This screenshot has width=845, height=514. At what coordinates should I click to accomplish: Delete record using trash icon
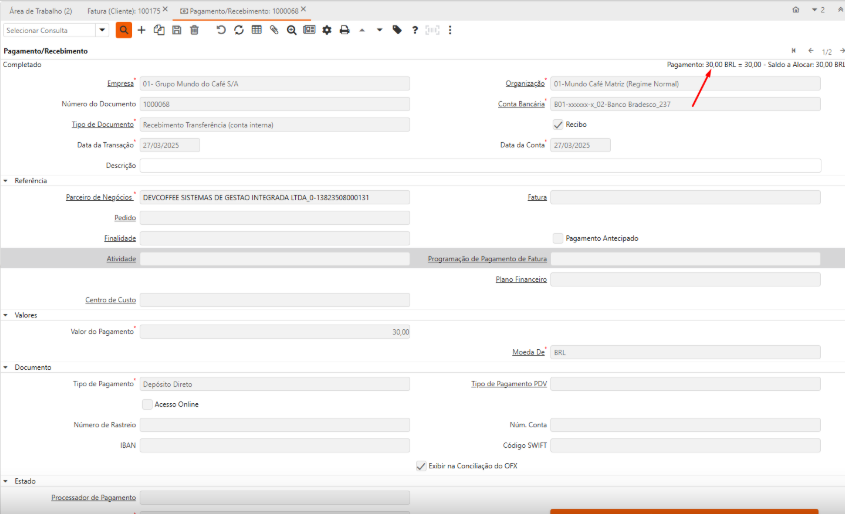click(x=194, y=30)
